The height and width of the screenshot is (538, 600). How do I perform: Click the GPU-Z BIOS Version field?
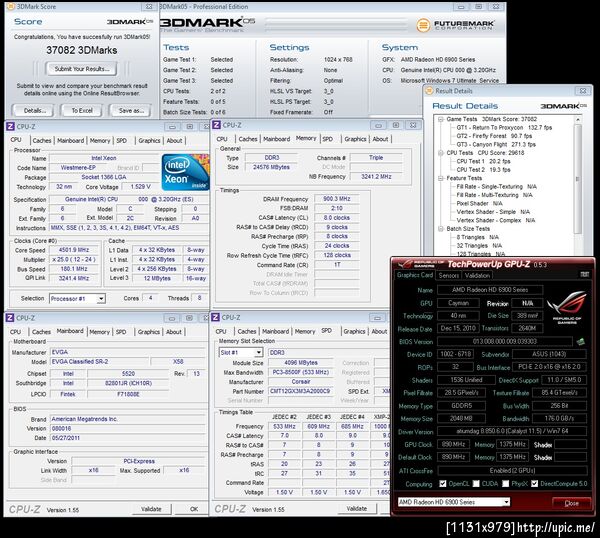505,341
